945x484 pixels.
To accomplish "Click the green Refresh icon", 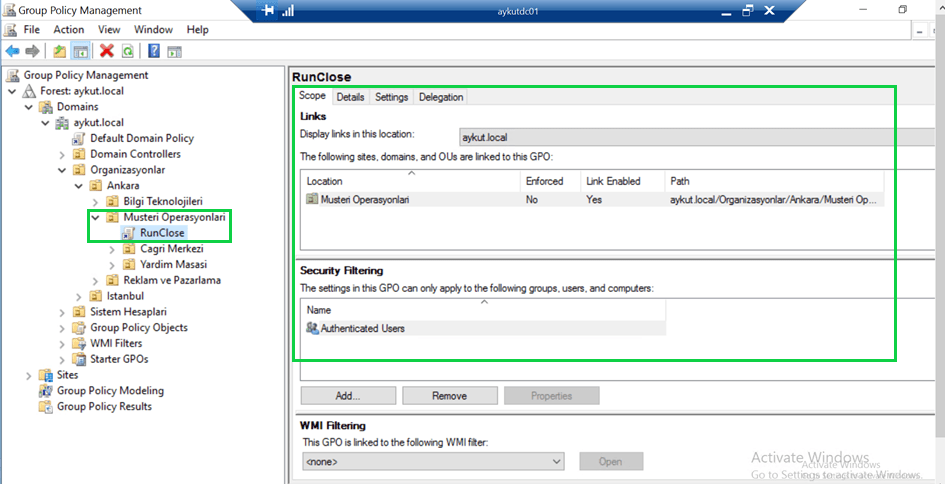I will point(127,51).
